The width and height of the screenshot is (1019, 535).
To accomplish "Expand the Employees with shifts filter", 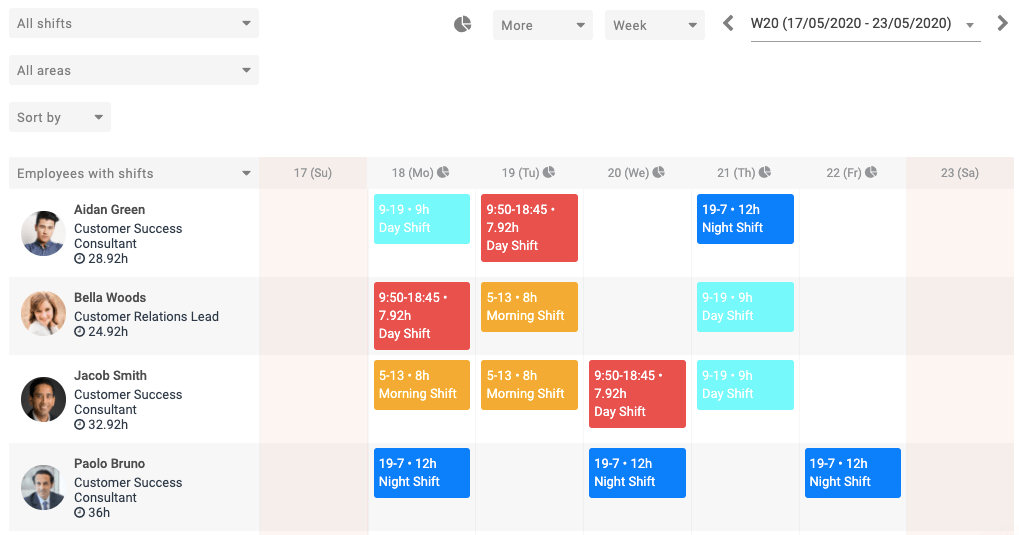I will click(133, 173).
